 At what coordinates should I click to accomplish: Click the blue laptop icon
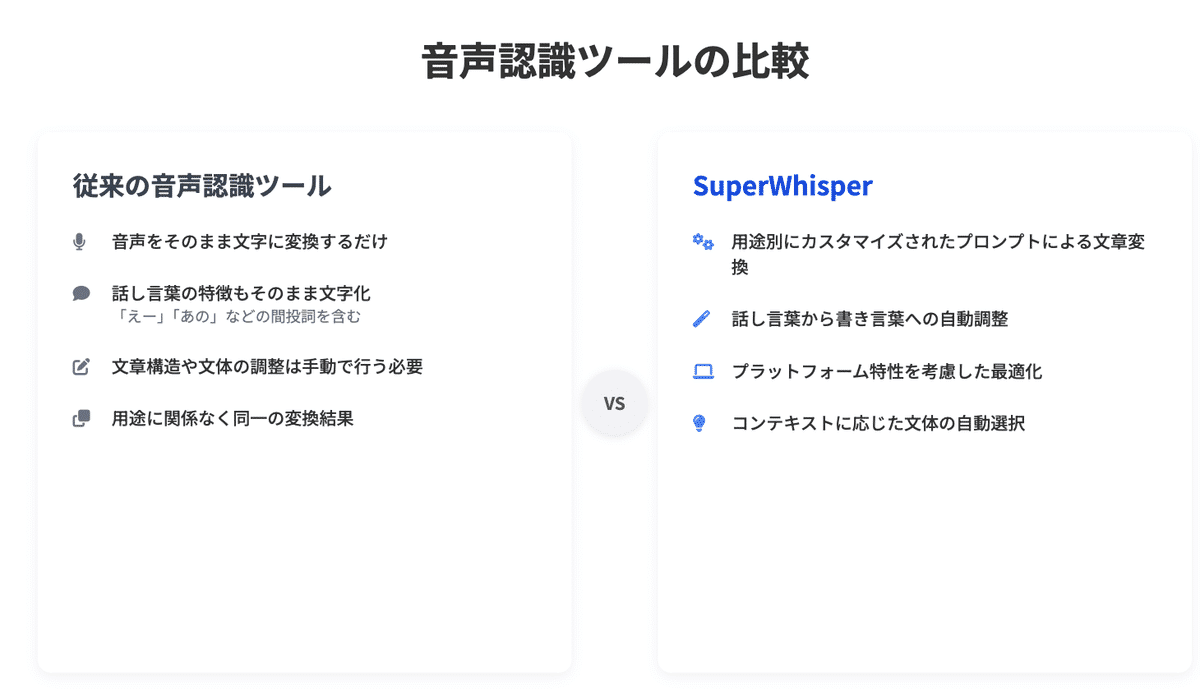coord(702,371)
